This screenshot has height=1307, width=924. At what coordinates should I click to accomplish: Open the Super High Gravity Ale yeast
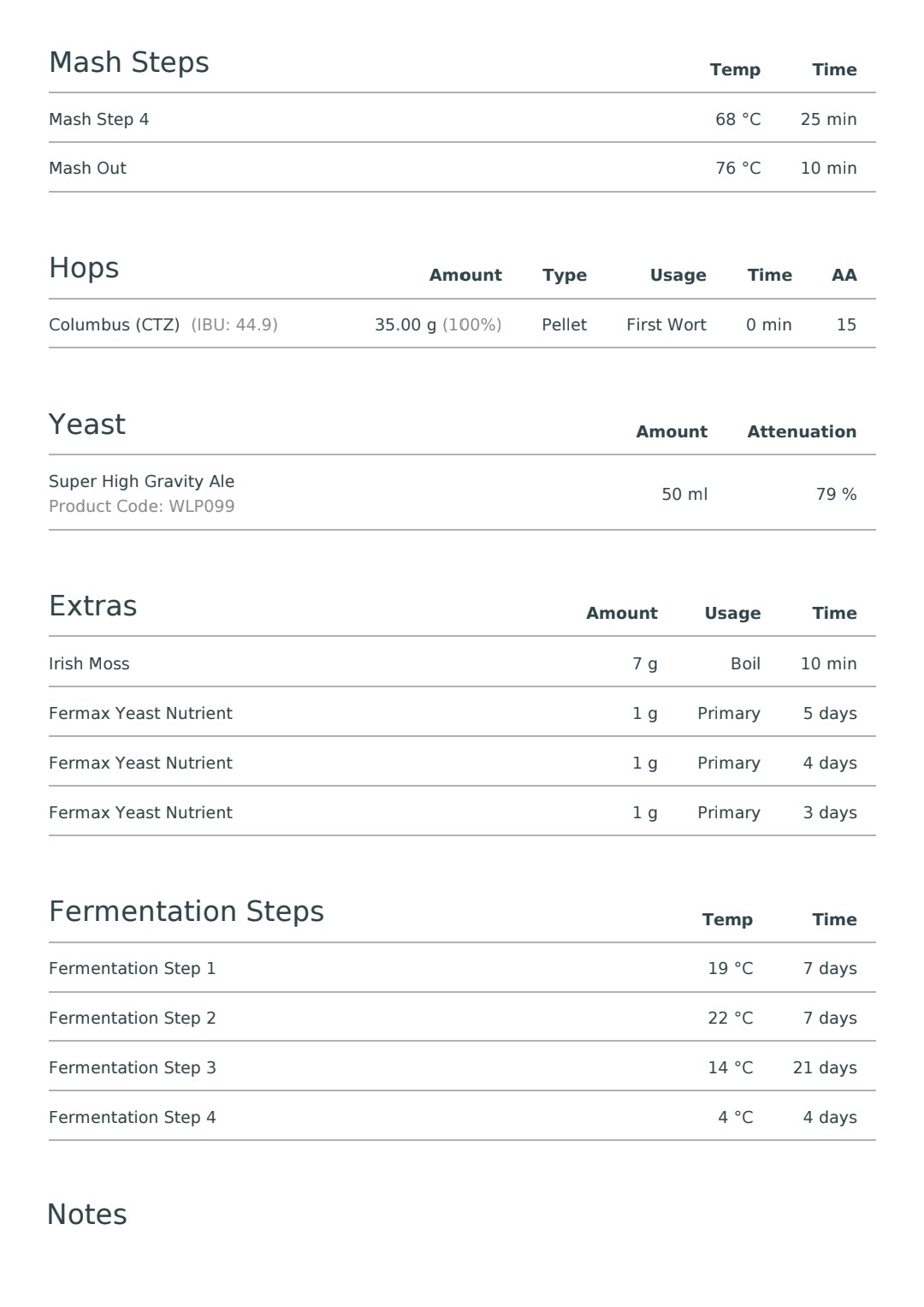(142, 481)
